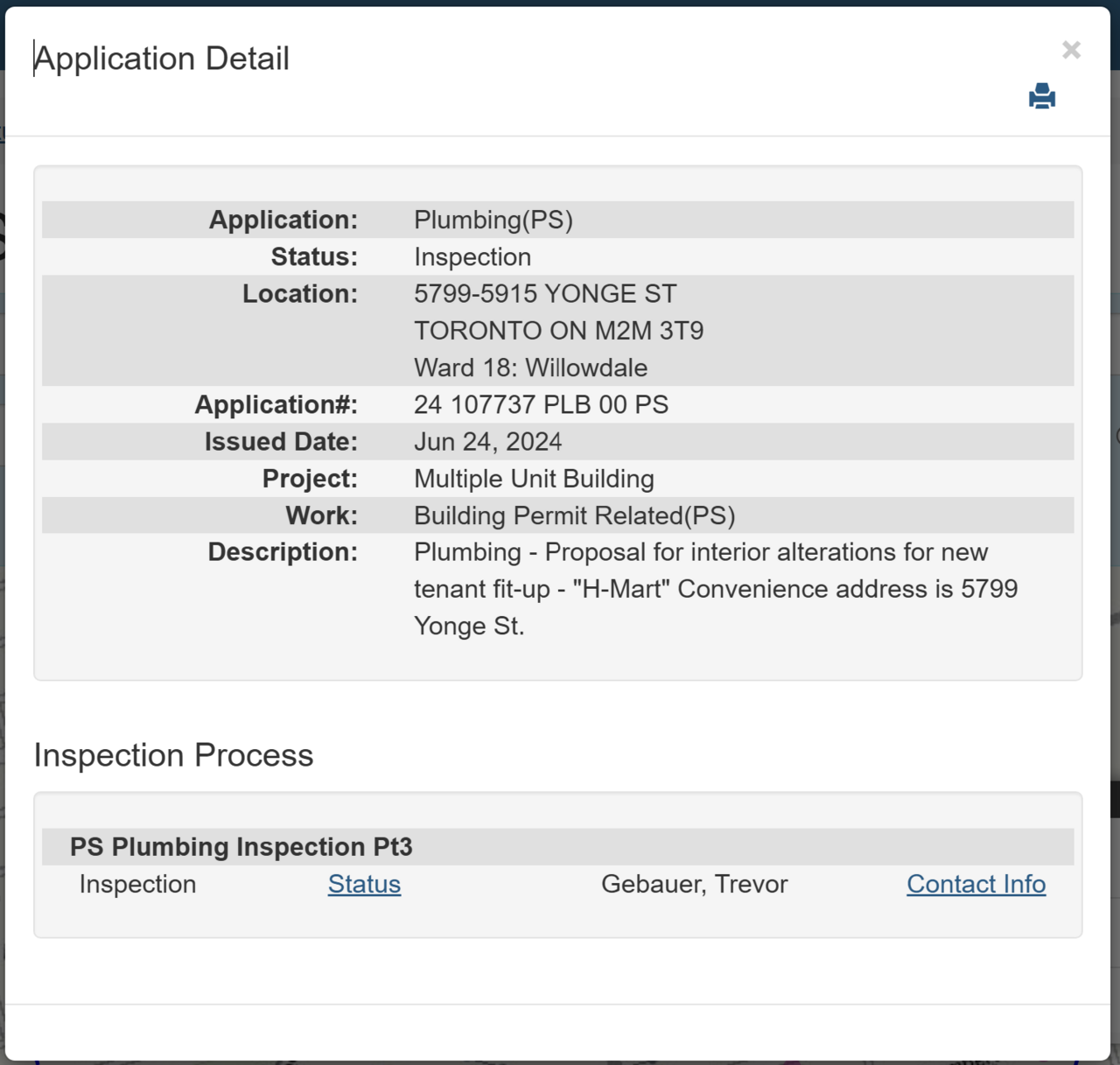
Task: Open the Contact Info link
Action: click(x=976, y=884)
